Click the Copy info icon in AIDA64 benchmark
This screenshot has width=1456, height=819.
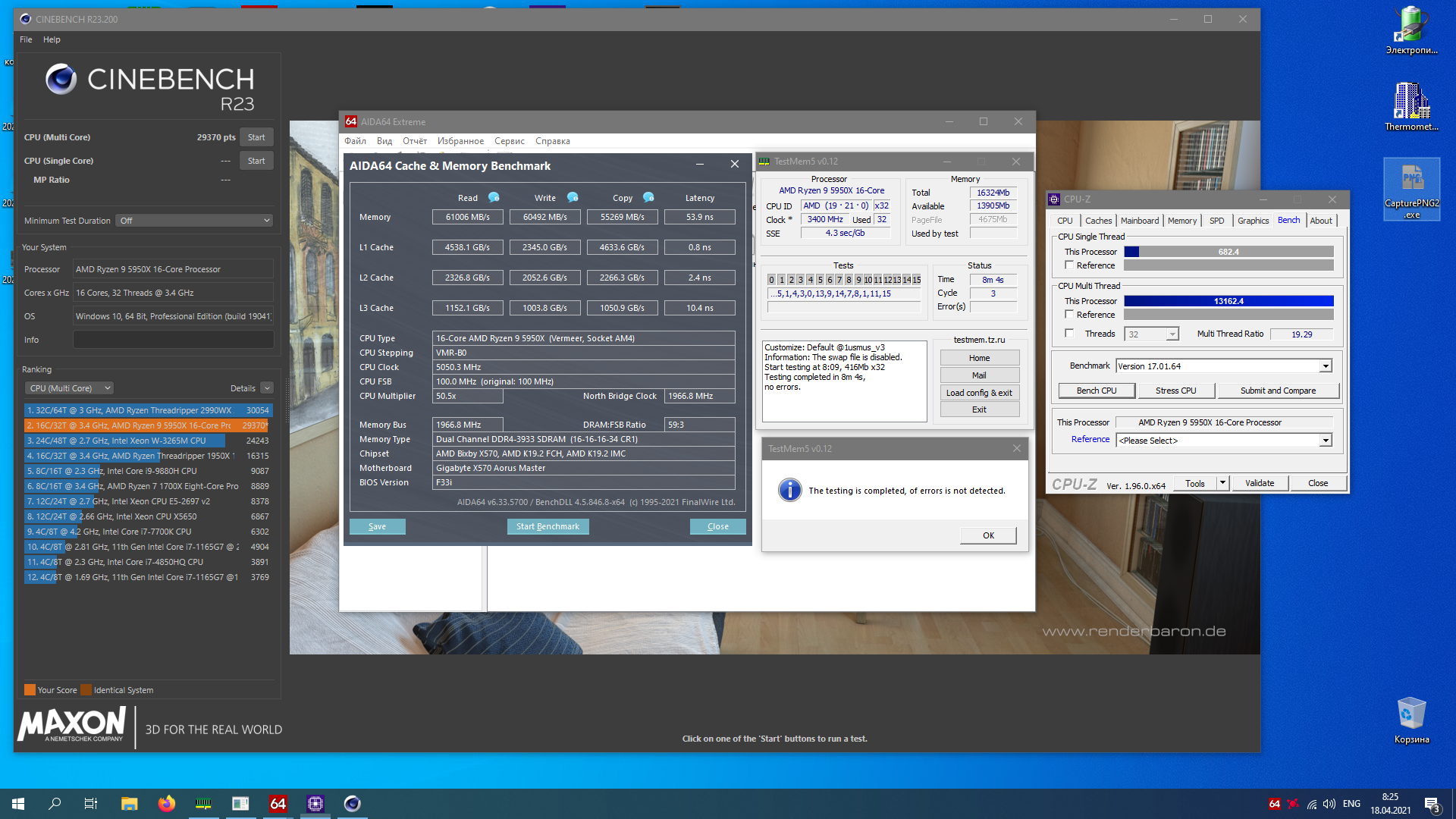648,197
